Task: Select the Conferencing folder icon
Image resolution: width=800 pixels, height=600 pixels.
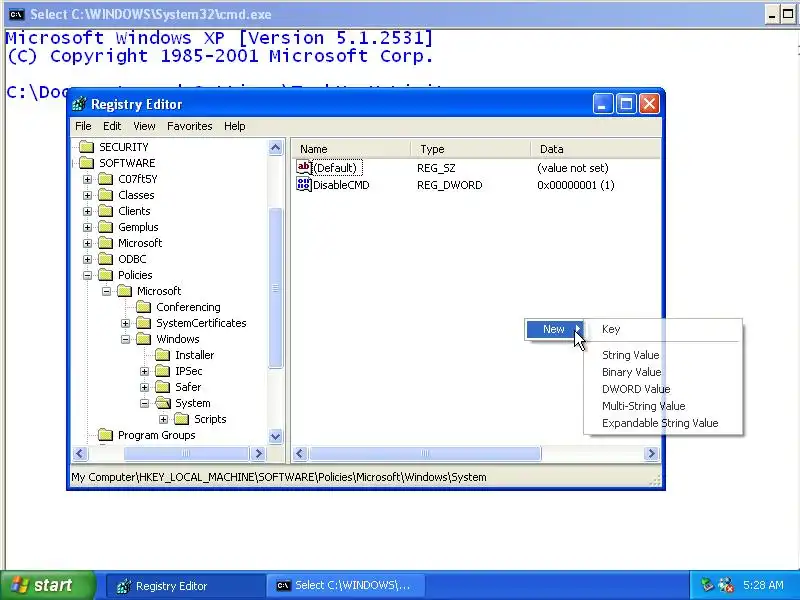Action: [144, 307]
